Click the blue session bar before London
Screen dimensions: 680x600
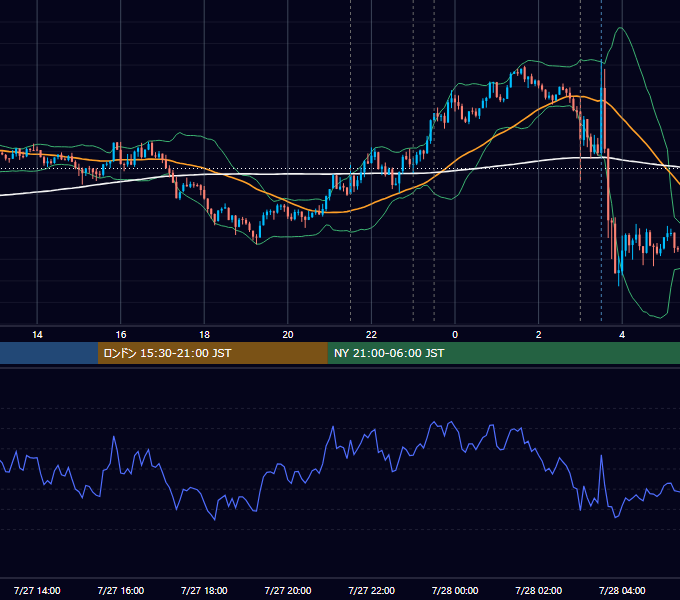pos(49,353)
